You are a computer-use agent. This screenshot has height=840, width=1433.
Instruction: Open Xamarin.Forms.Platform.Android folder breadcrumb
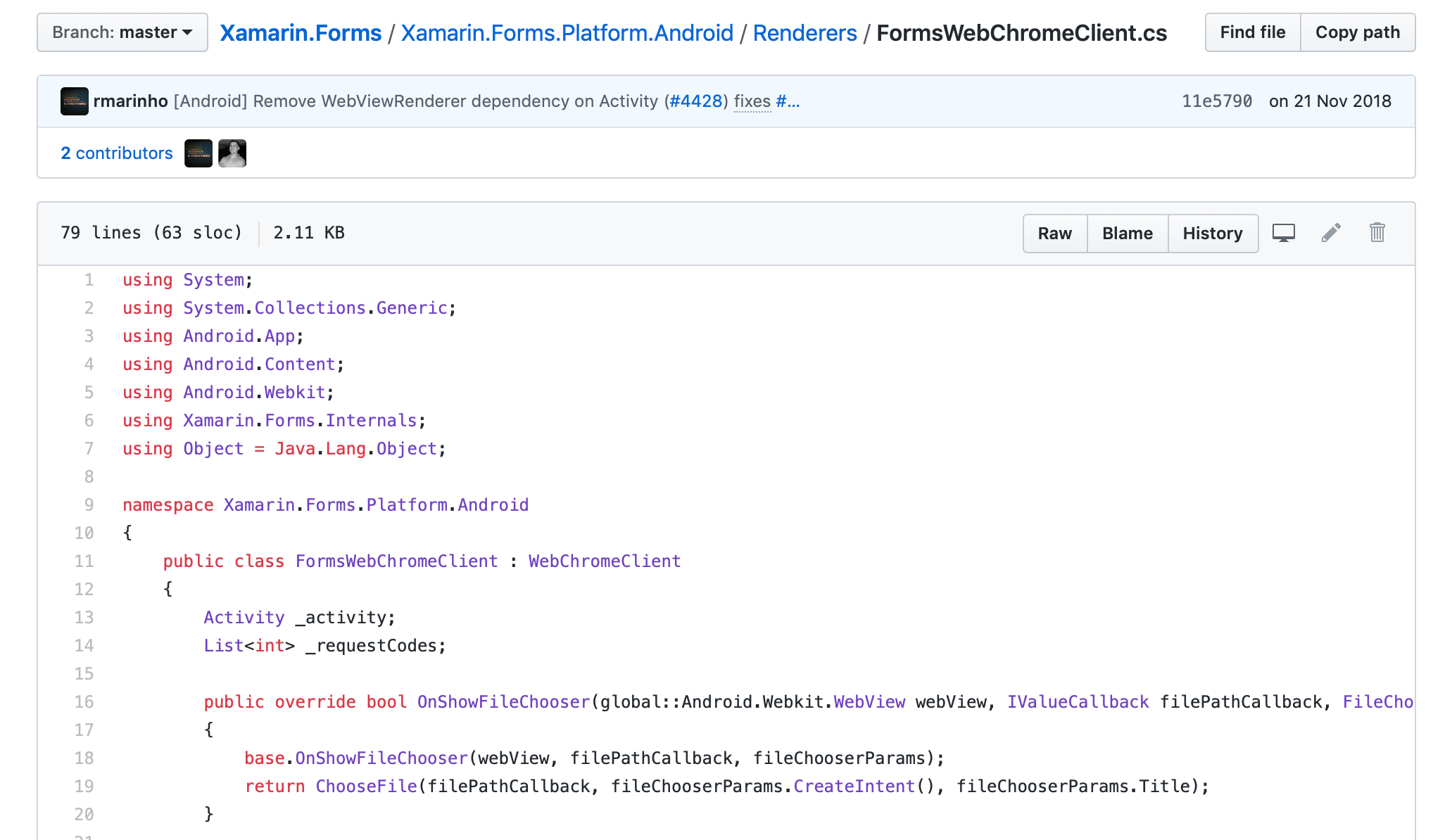click(x=567, y=33)
